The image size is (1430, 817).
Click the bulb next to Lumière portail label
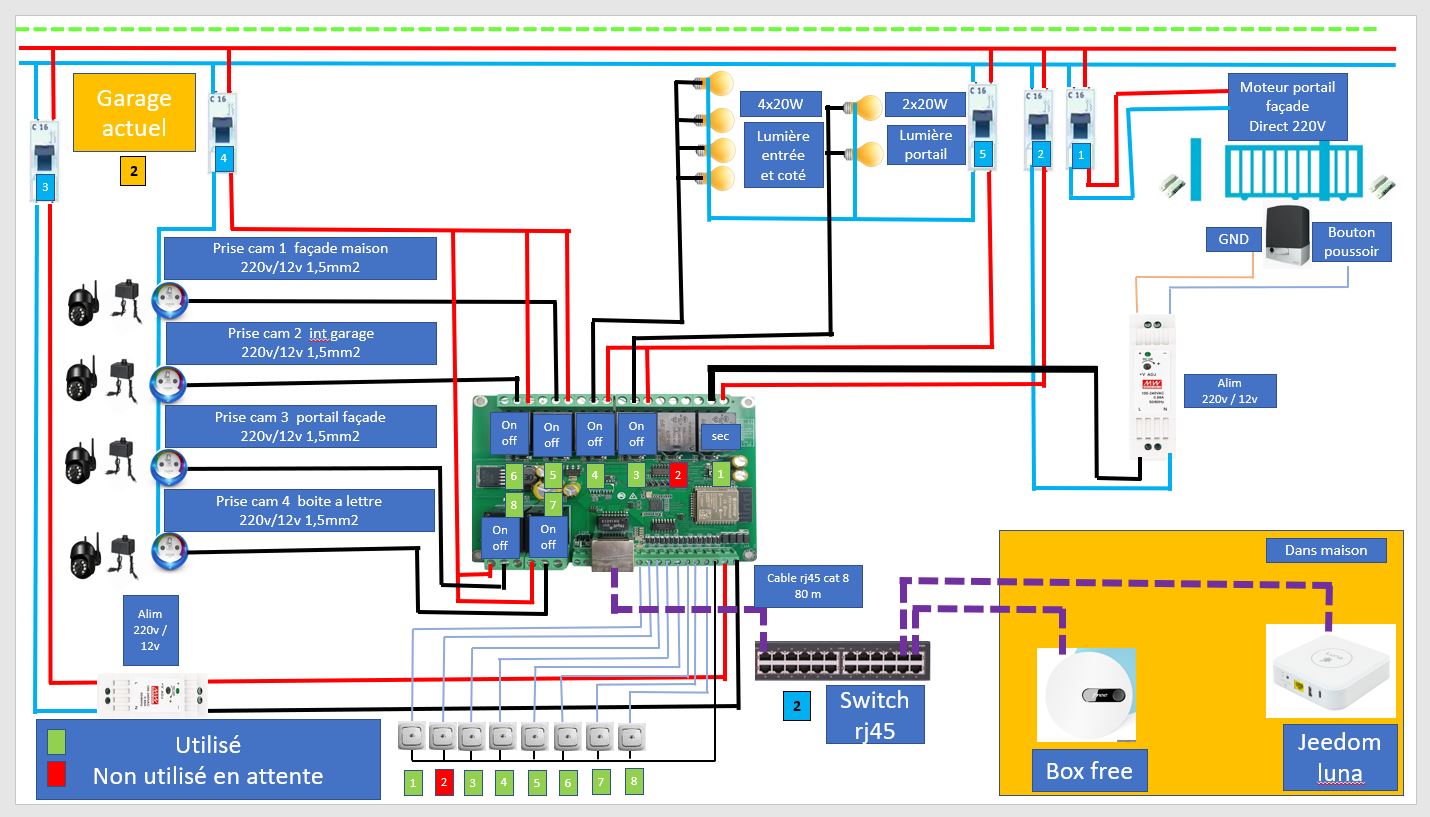(x=864, y=153)
